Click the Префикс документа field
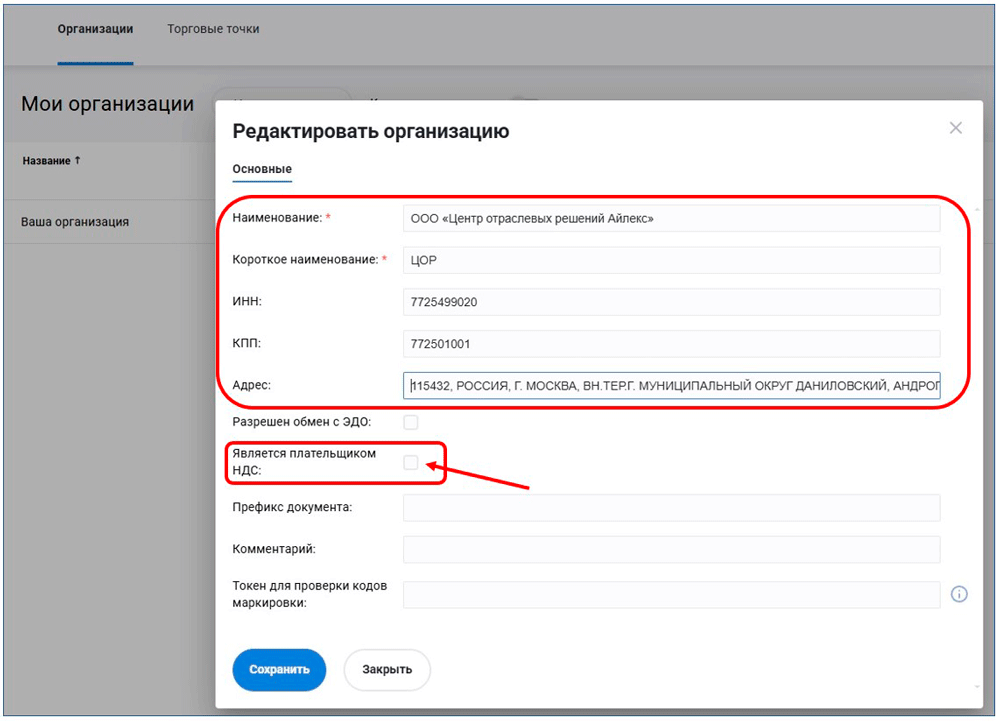Viewport: 1000px width, 721px height. [x=671, y=508]
